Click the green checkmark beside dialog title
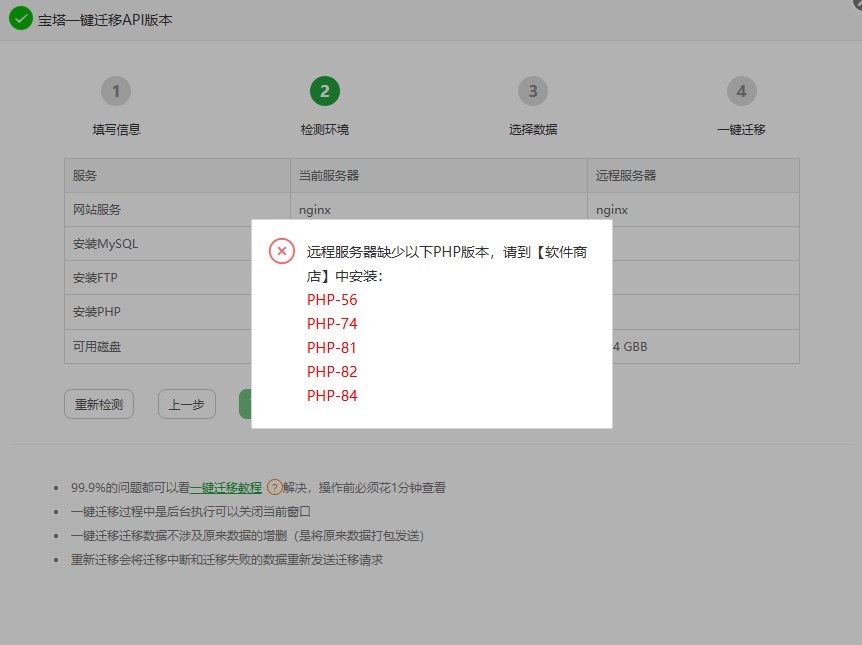The width and height of the screenshot is (862, 645). coord(20,18)
